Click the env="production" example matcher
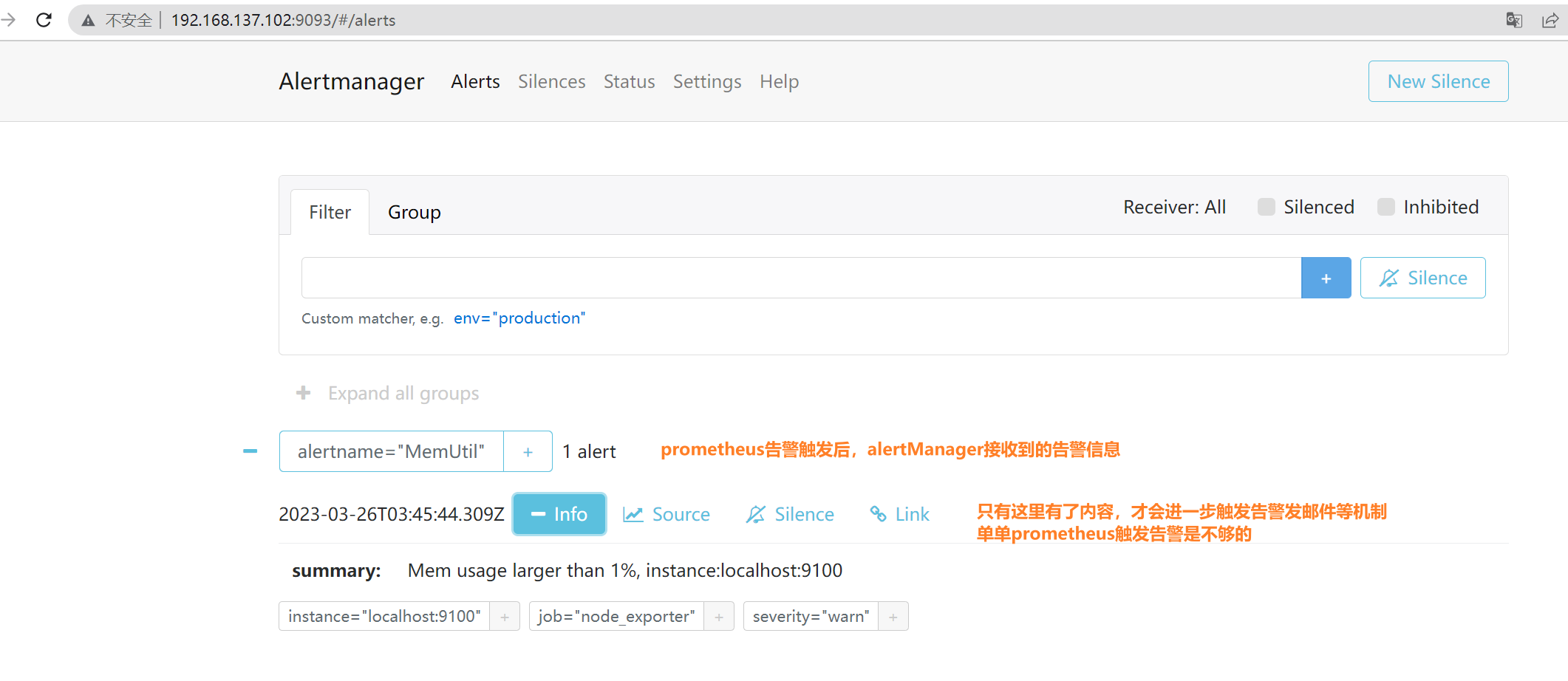 (x=519, y=318)
